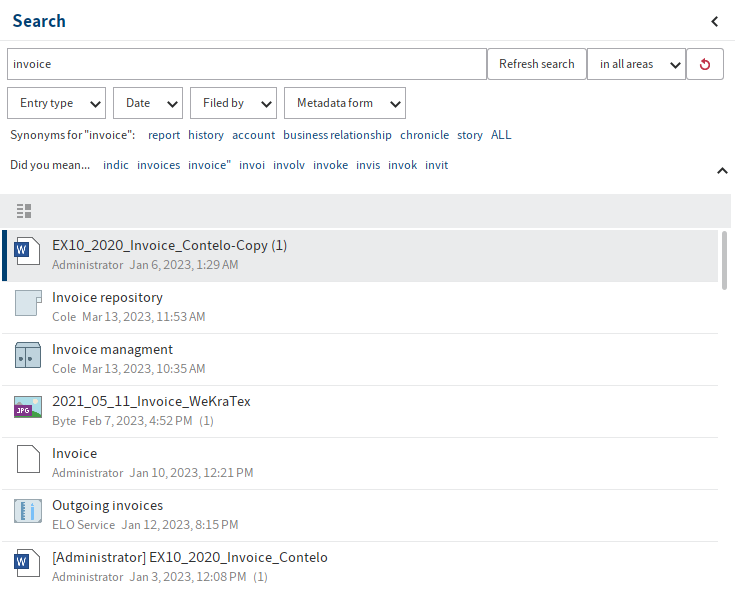The image size is (735, 590).
Task: Focus the search field containing 'invoice'
Action: pos(247,64)
